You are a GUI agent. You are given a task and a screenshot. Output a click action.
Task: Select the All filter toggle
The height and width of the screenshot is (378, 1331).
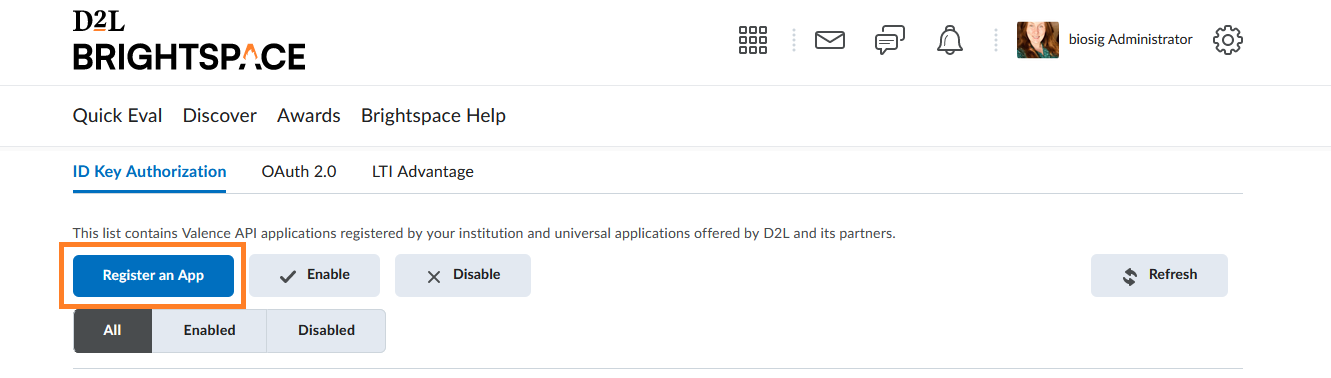112,330
